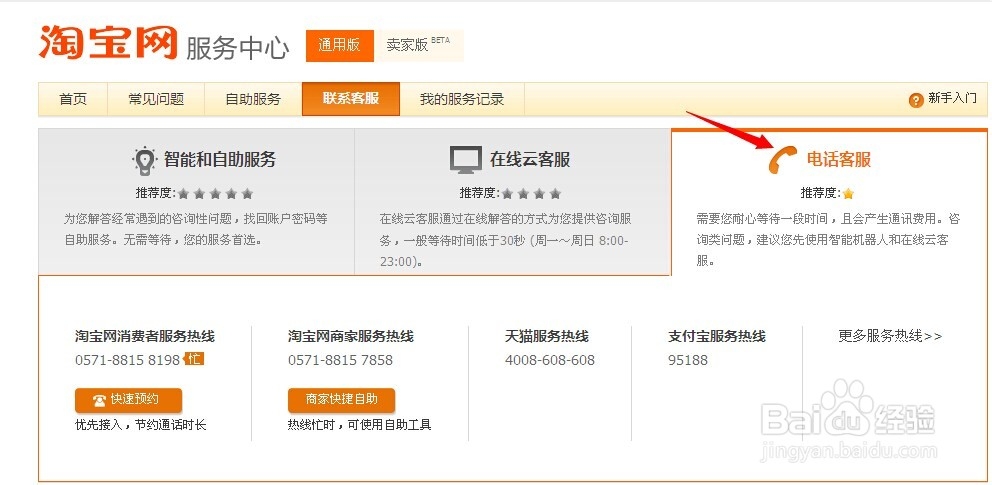This screenshot has height=485, width=992.
Task: Click the 商家快捷自助 merchant self-help button
Action: 342,400
